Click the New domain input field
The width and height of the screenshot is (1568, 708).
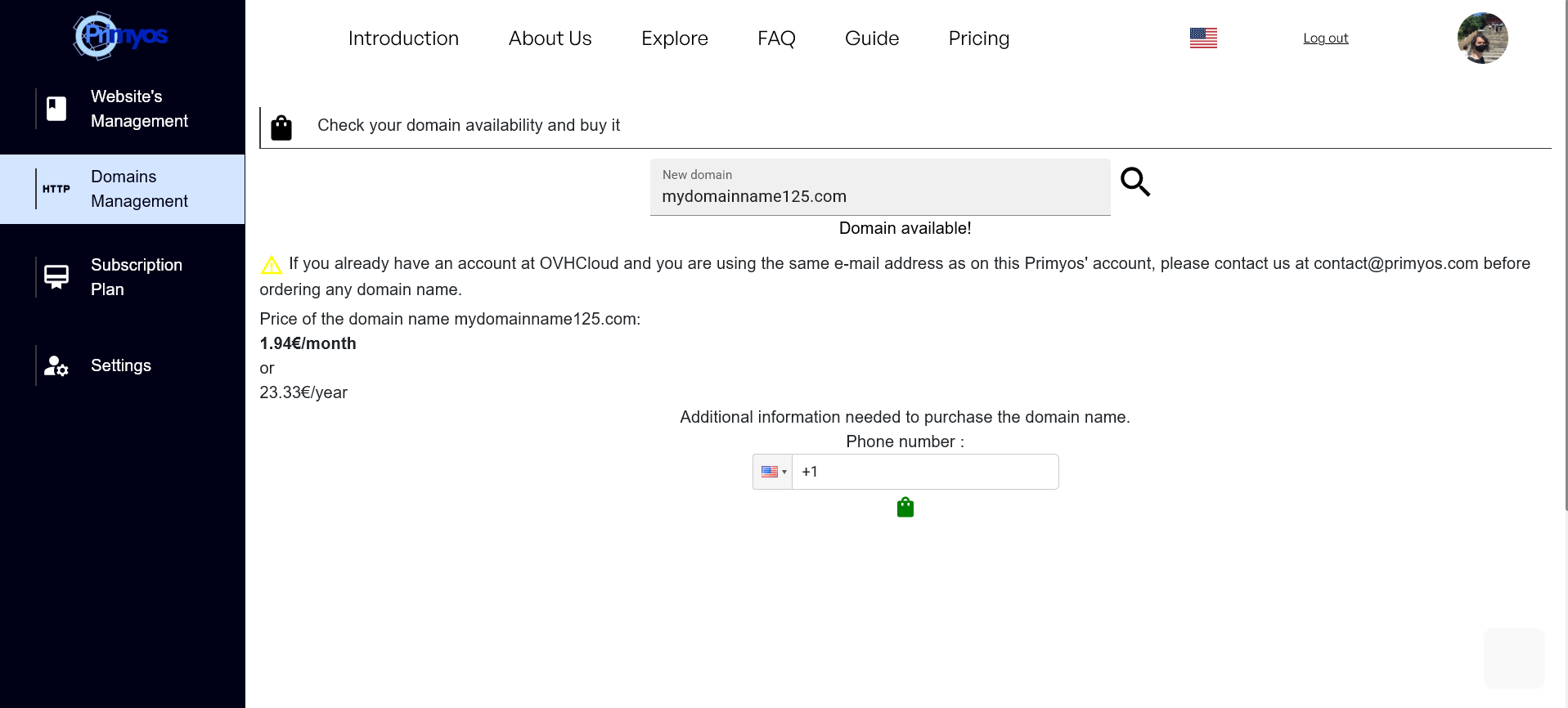click(880, 196)
